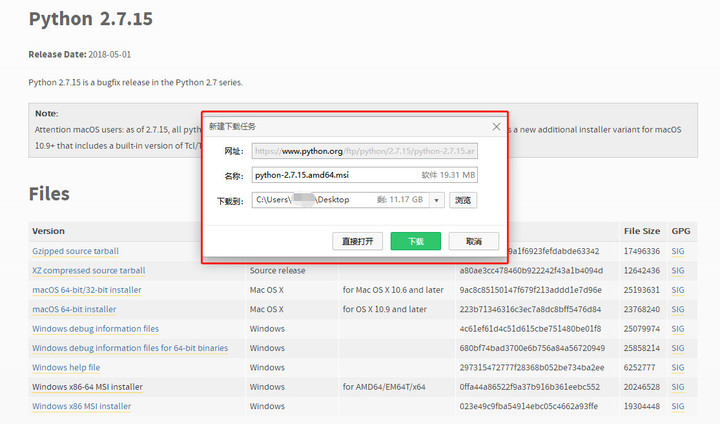720x424 pixels.
Task: Click the URL address field
Action: pyautogui.click(x=365, y=151)
